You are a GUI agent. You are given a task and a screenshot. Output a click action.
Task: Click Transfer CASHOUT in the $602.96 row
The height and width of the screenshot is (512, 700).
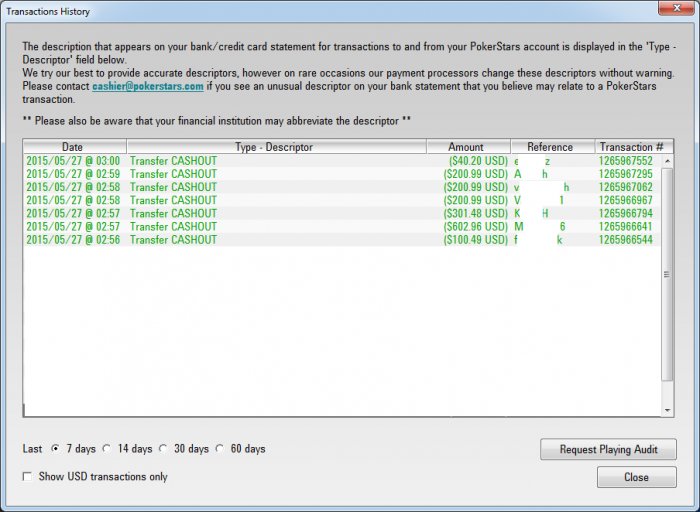click(x=174, y=227)
